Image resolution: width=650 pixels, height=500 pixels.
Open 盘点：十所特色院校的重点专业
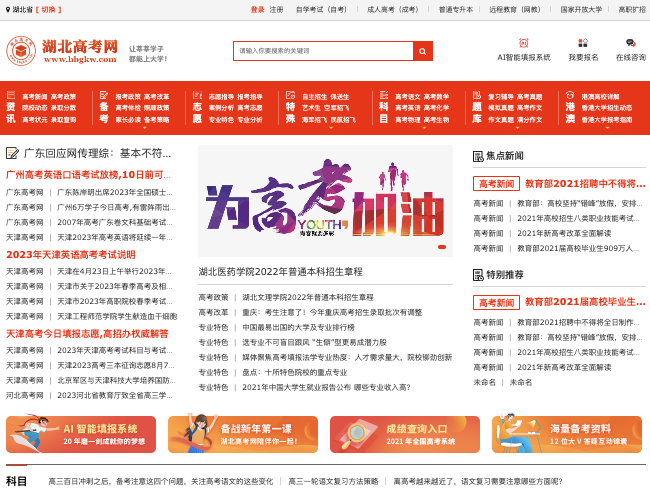pos(294,372)
